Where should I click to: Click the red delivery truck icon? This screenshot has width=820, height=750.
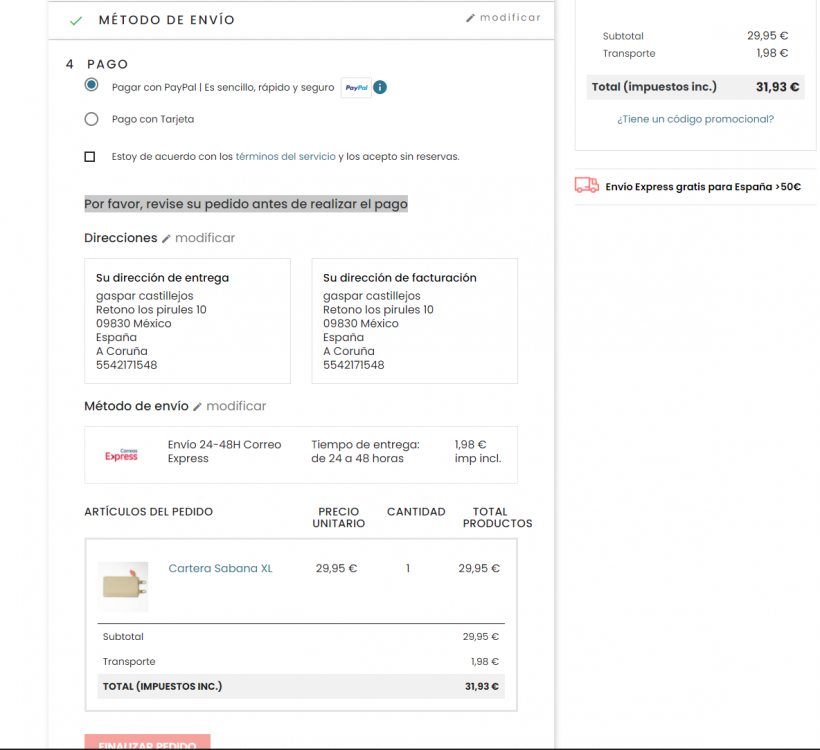[x=587, y=185]
